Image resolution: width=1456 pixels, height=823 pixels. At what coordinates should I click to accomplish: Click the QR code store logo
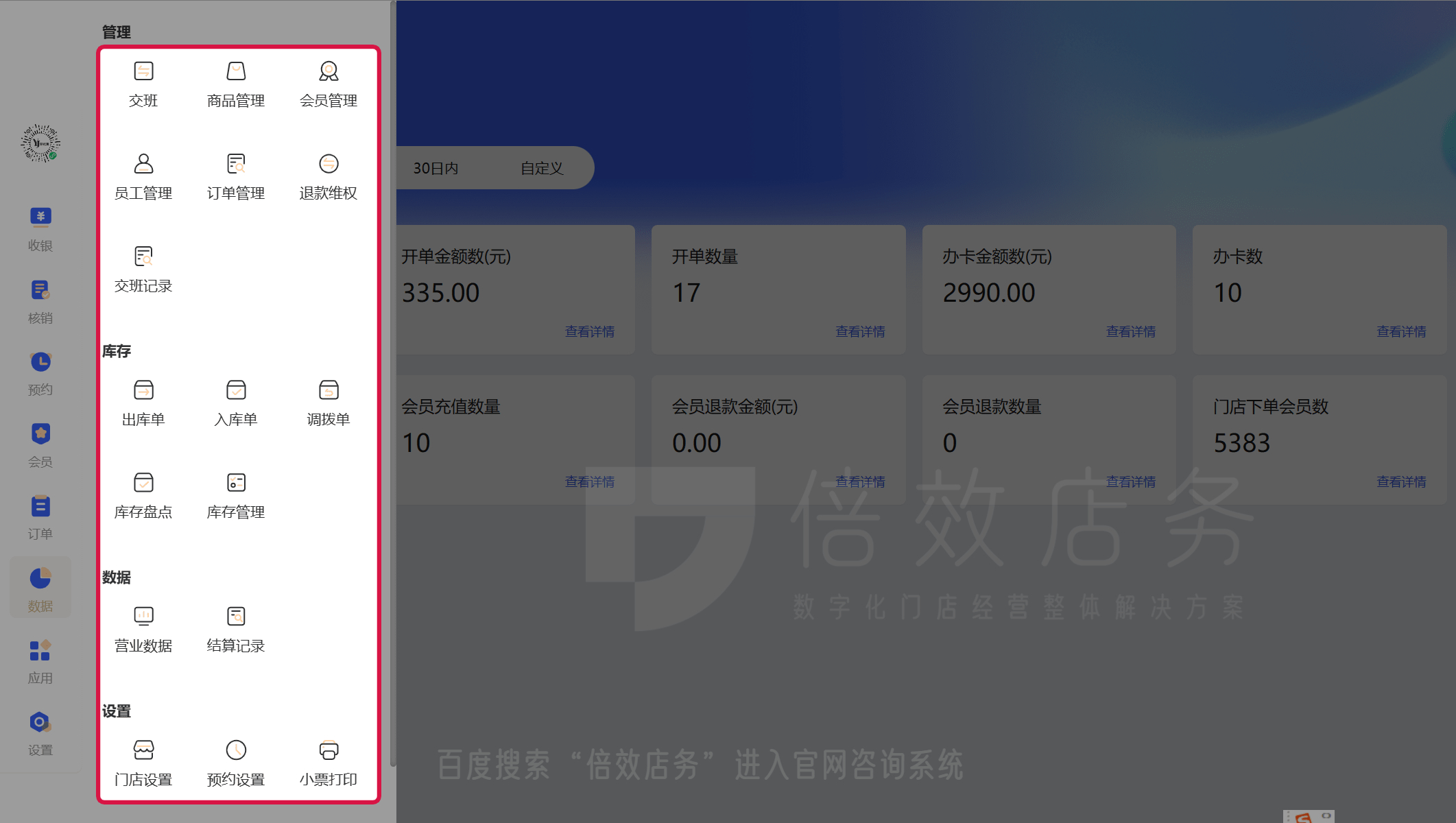[x=40, y=143]
